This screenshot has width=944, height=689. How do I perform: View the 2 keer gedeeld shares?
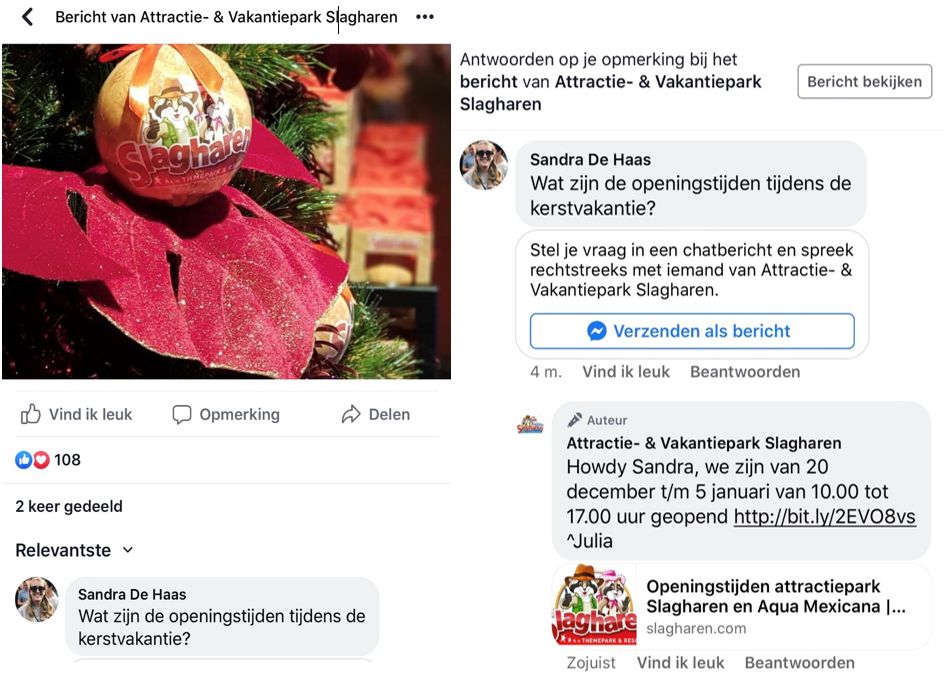69,507
